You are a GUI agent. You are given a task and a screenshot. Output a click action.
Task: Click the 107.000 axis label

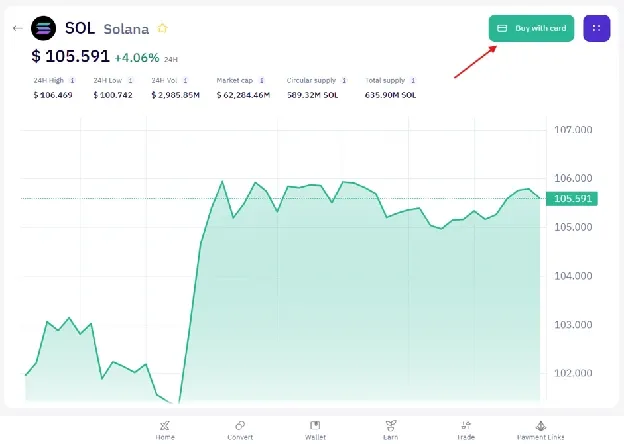(573, 130)
